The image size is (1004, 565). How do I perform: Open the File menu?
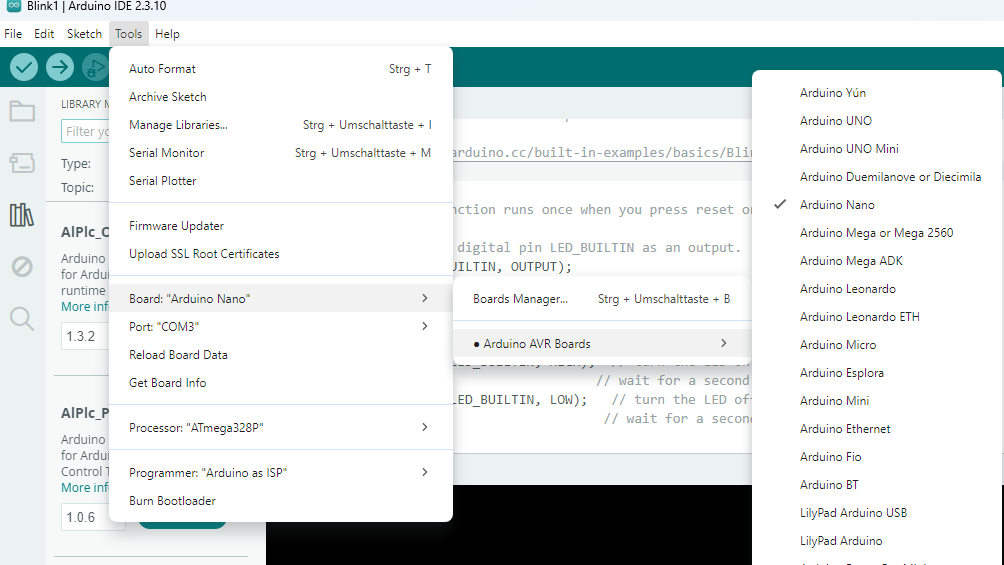(13, 34)
